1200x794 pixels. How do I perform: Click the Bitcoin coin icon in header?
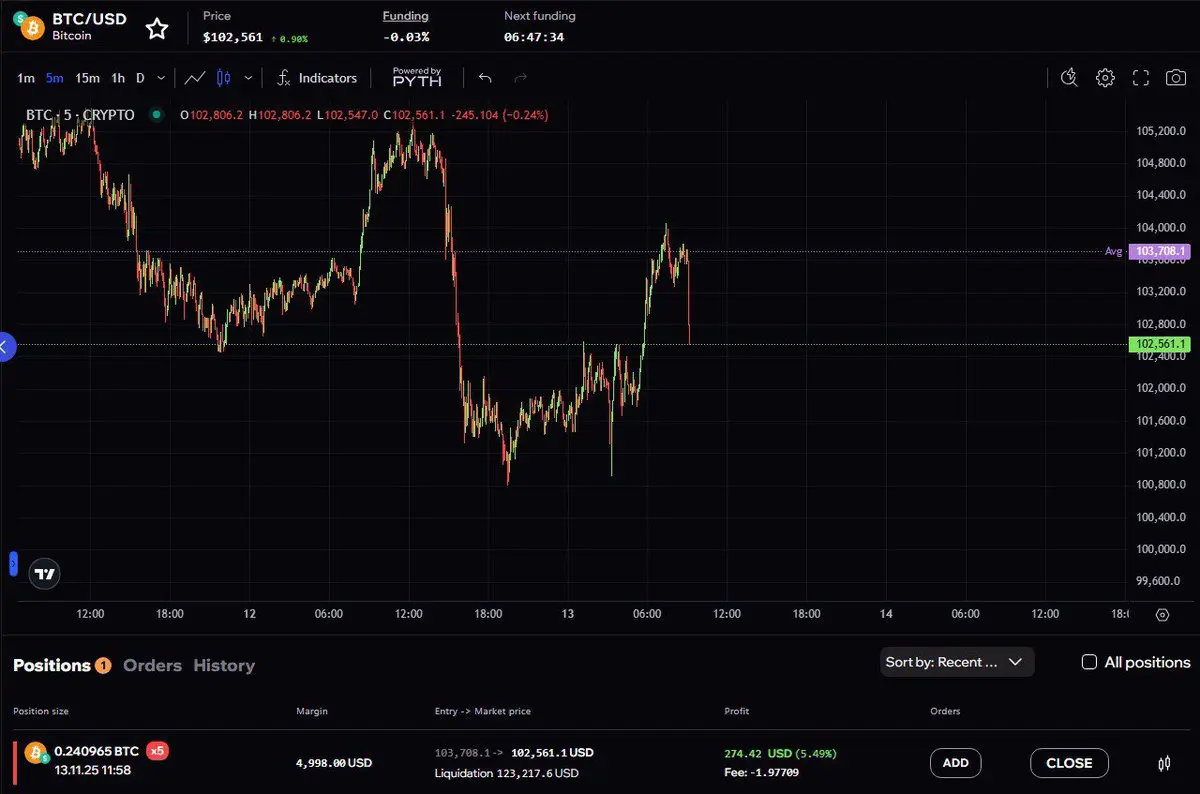tap(30, 27)
